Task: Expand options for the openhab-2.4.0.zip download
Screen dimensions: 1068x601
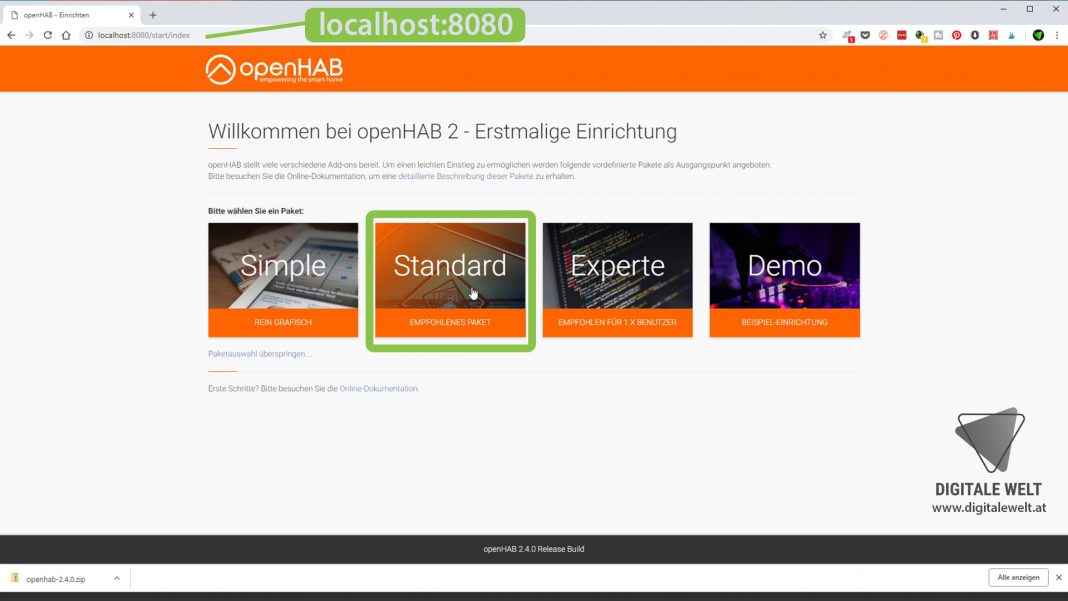Action: tap(115, 577)
